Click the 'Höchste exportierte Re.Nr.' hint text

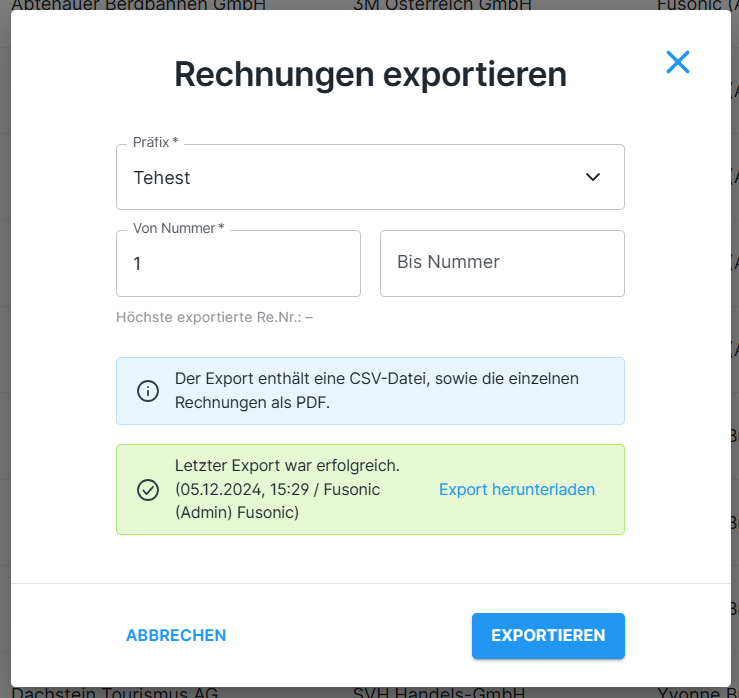(215, 318)
